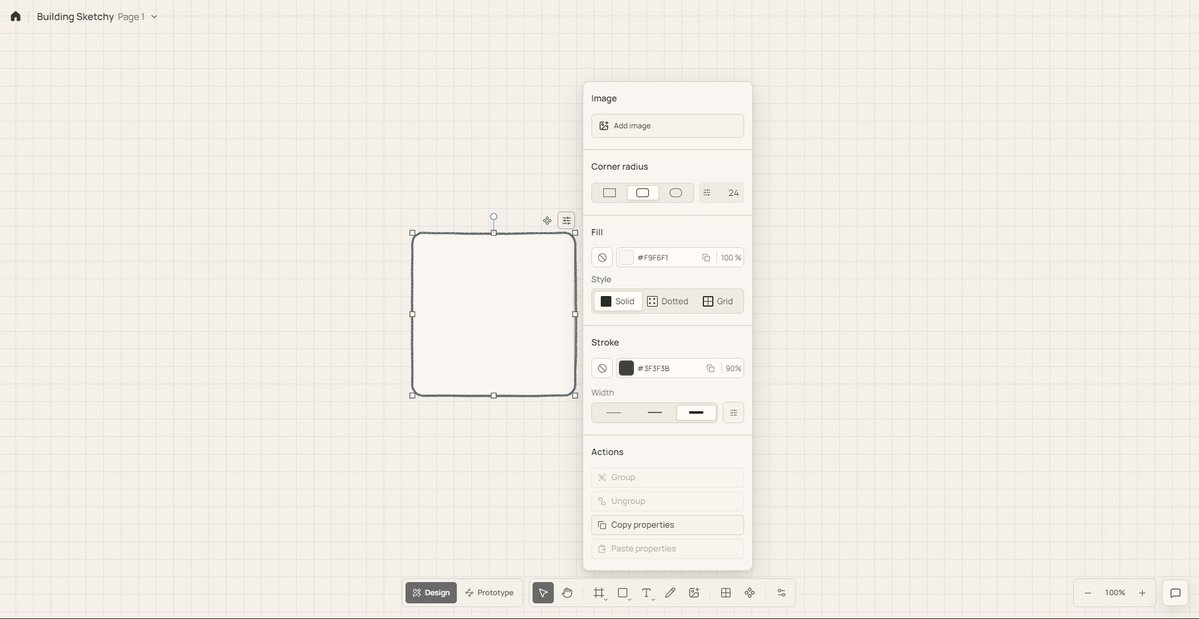Choose pill-shaped corner radius option
The height and width of the screenshot is (619, 1199).
[676, 193]
